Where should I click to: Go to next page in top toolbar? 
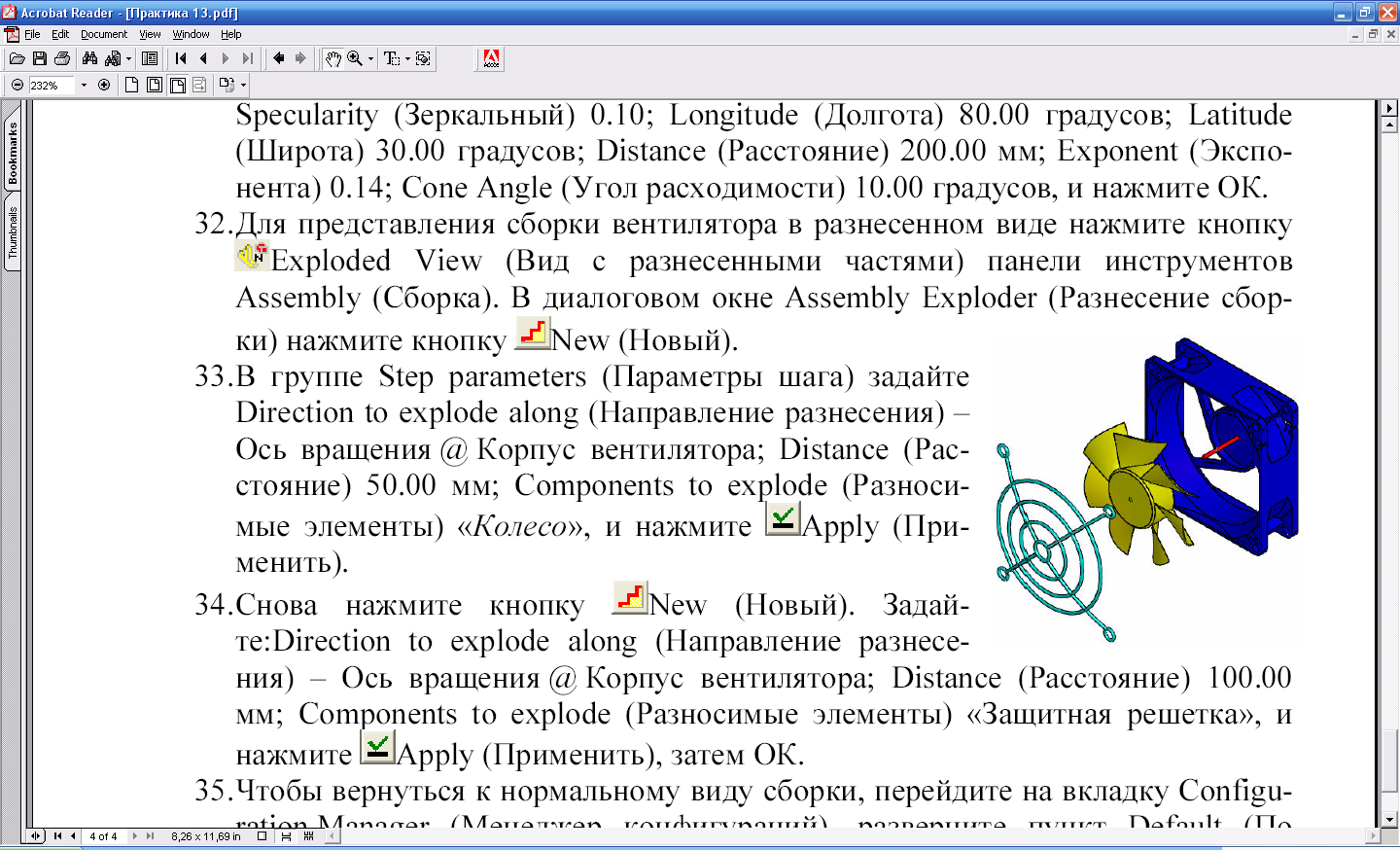pos(226,59)
